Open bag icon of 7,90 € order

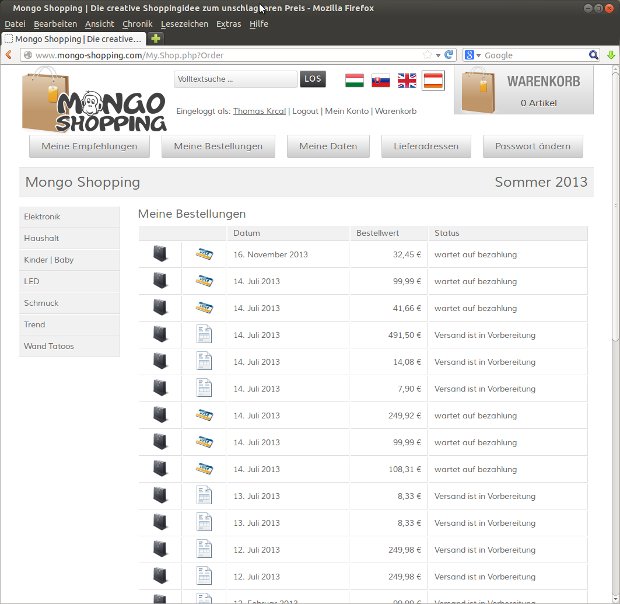(x=160, y=388)
